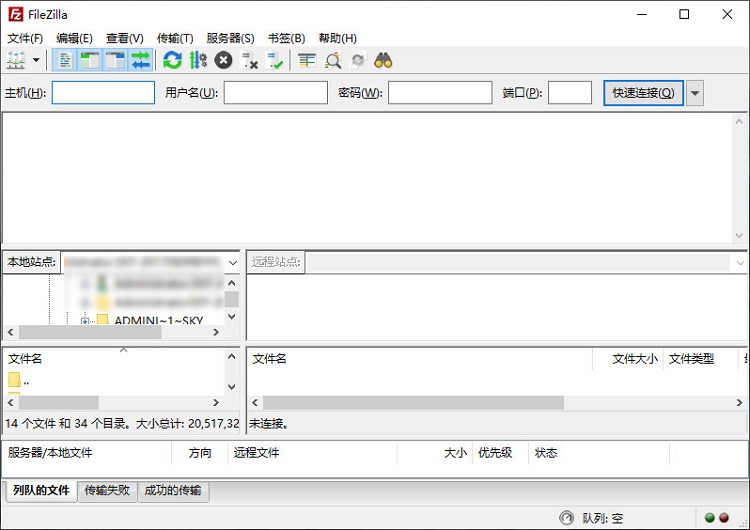Toggle the transfer queue display icon
This screenshot has height=530, width=750.
point(141,60)
